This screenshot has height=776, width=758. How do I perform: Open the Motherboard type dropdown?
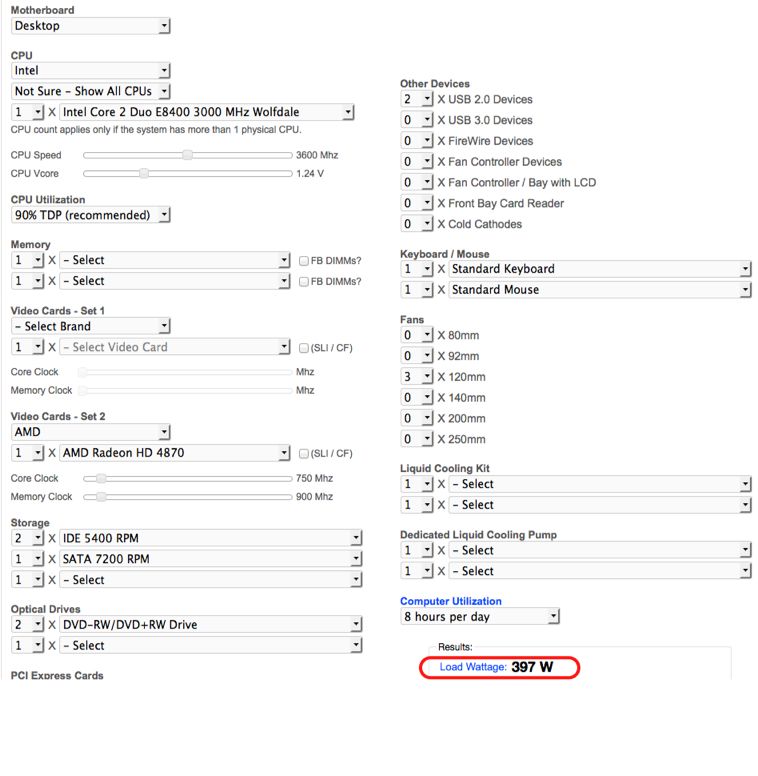point(91,26)
